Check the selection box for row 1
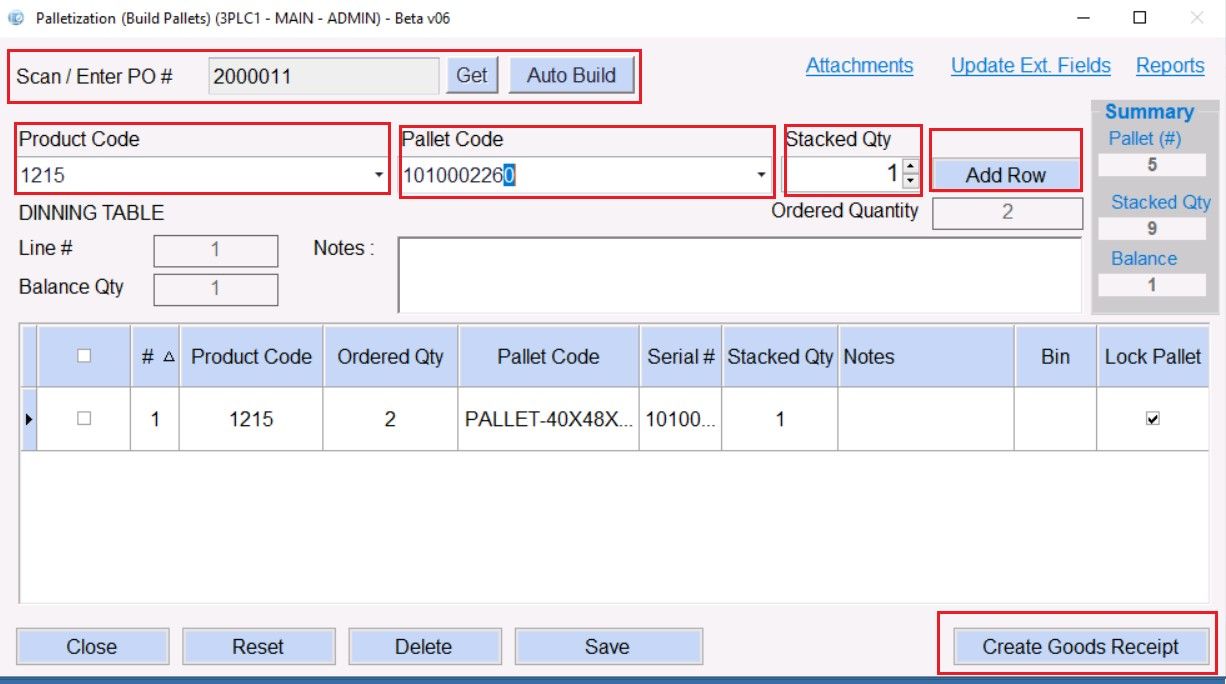The width and height of the screenshot is (1226, 684). pyautogui.click(x=84, y=419)
